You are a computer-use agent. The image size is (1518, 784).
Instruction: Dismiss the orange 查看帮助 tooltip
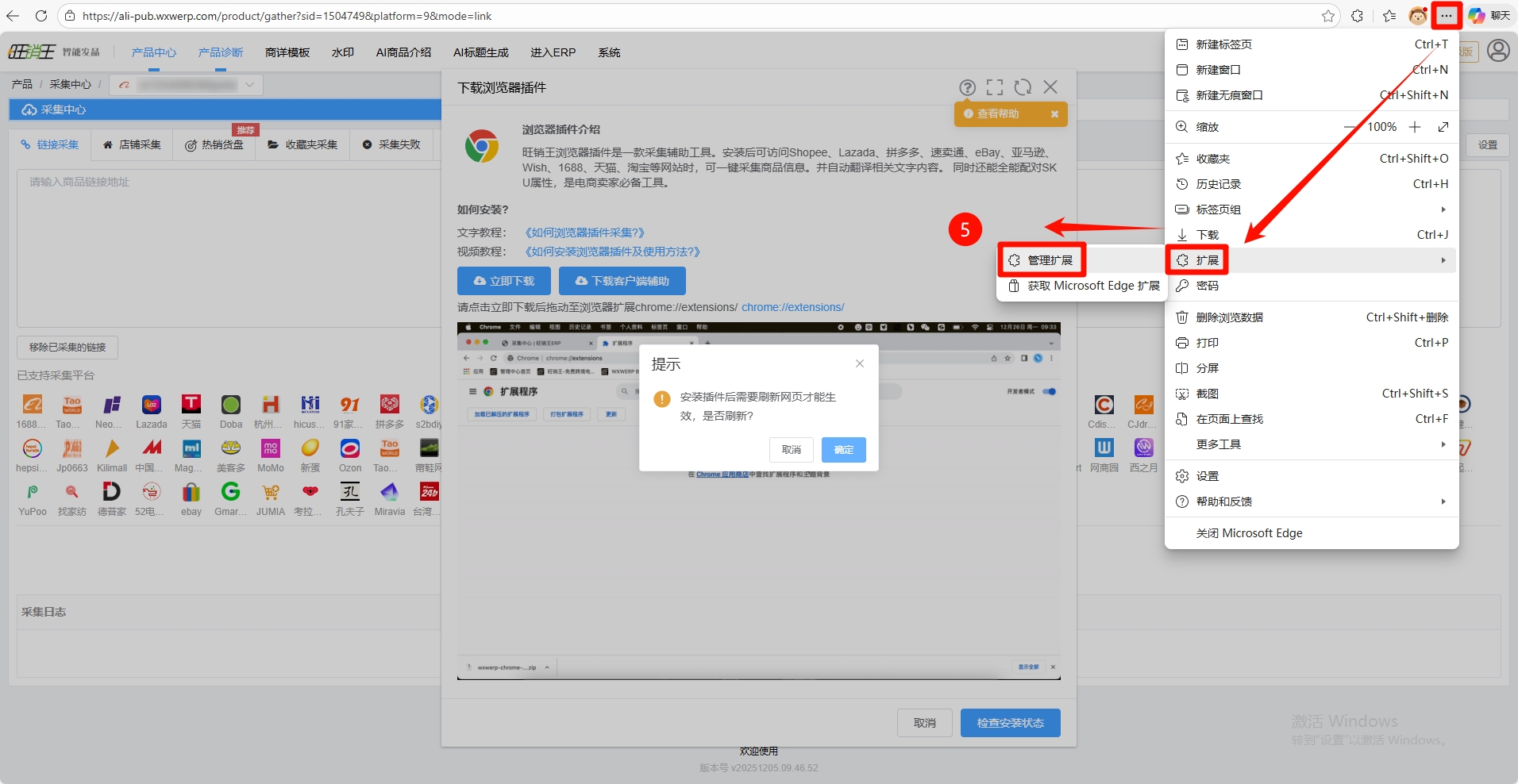[x=1054, y=114]
